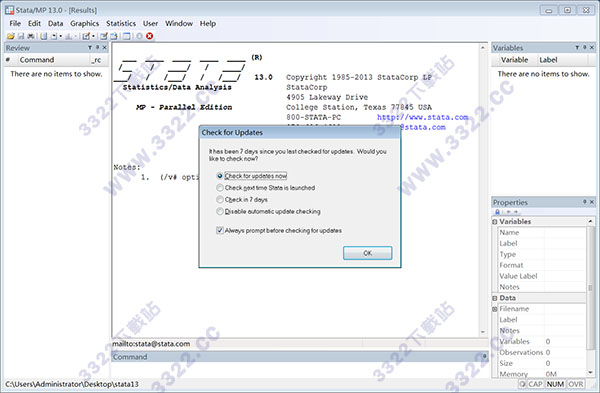Collapse the Variables section in Properties
This screenshot has height=393, width=600.
pyautogui.click(x=495, y=222)
